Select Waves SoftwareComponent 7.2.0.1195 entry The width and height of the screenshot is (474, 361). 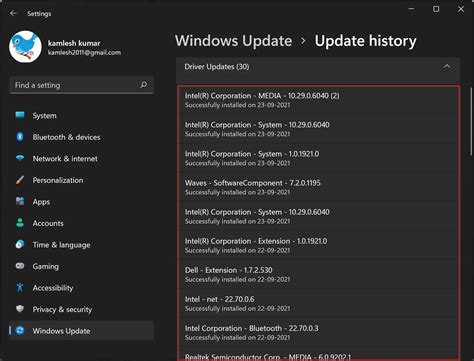pyautogui.click(x=318, y=187)
